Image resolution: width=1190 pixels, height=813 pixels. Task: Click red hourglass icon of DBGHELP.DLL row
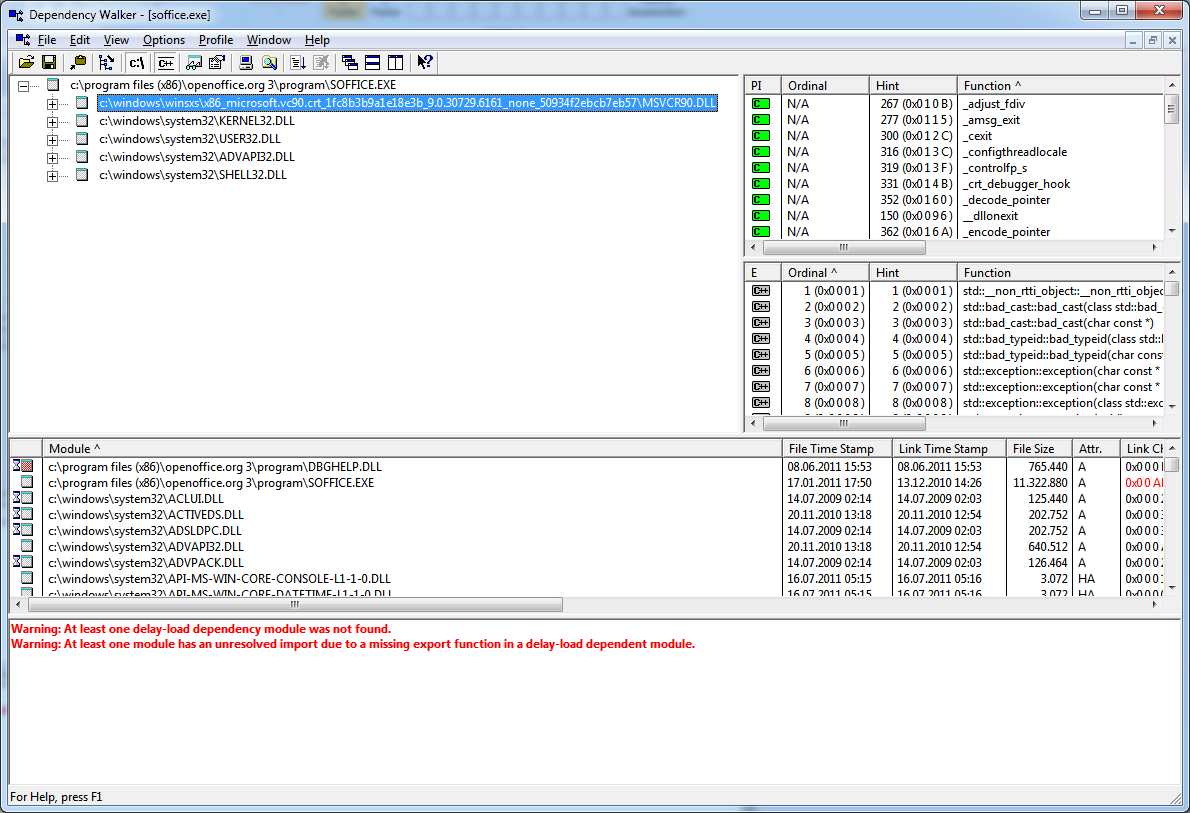[x=23, y=466]
